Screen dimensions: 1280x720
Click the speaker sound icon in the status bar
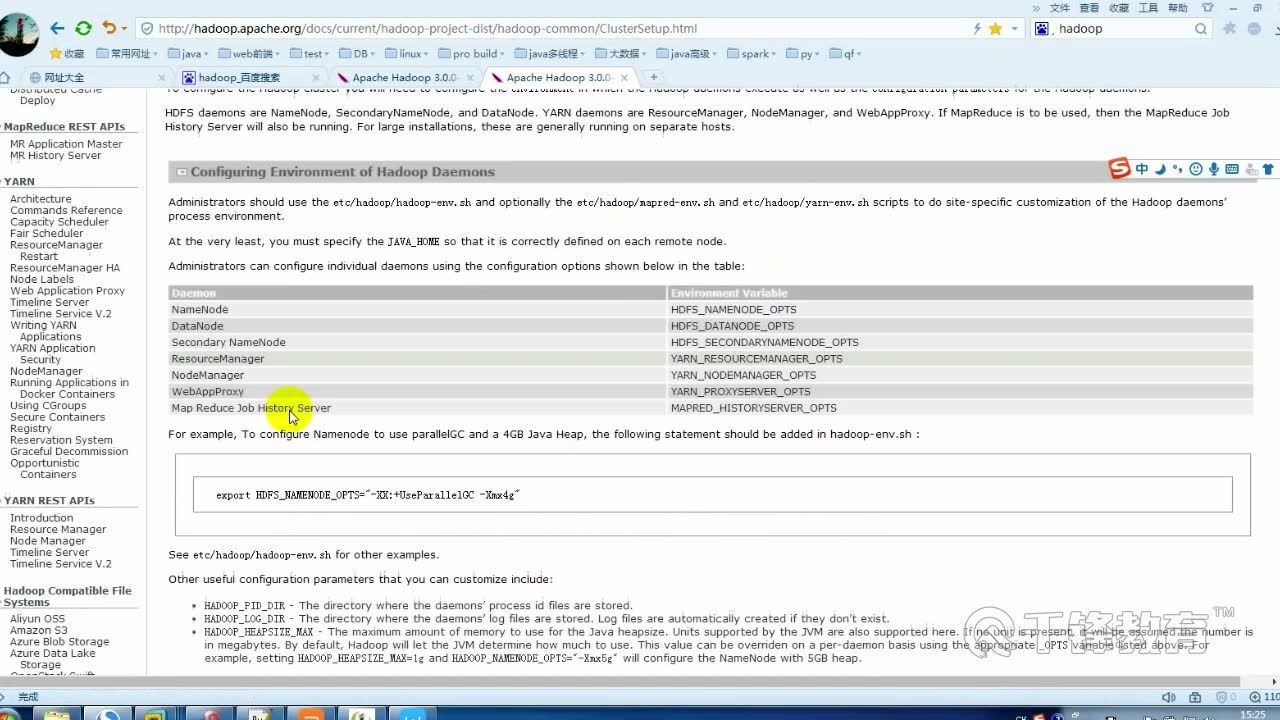click(1169, 697)
